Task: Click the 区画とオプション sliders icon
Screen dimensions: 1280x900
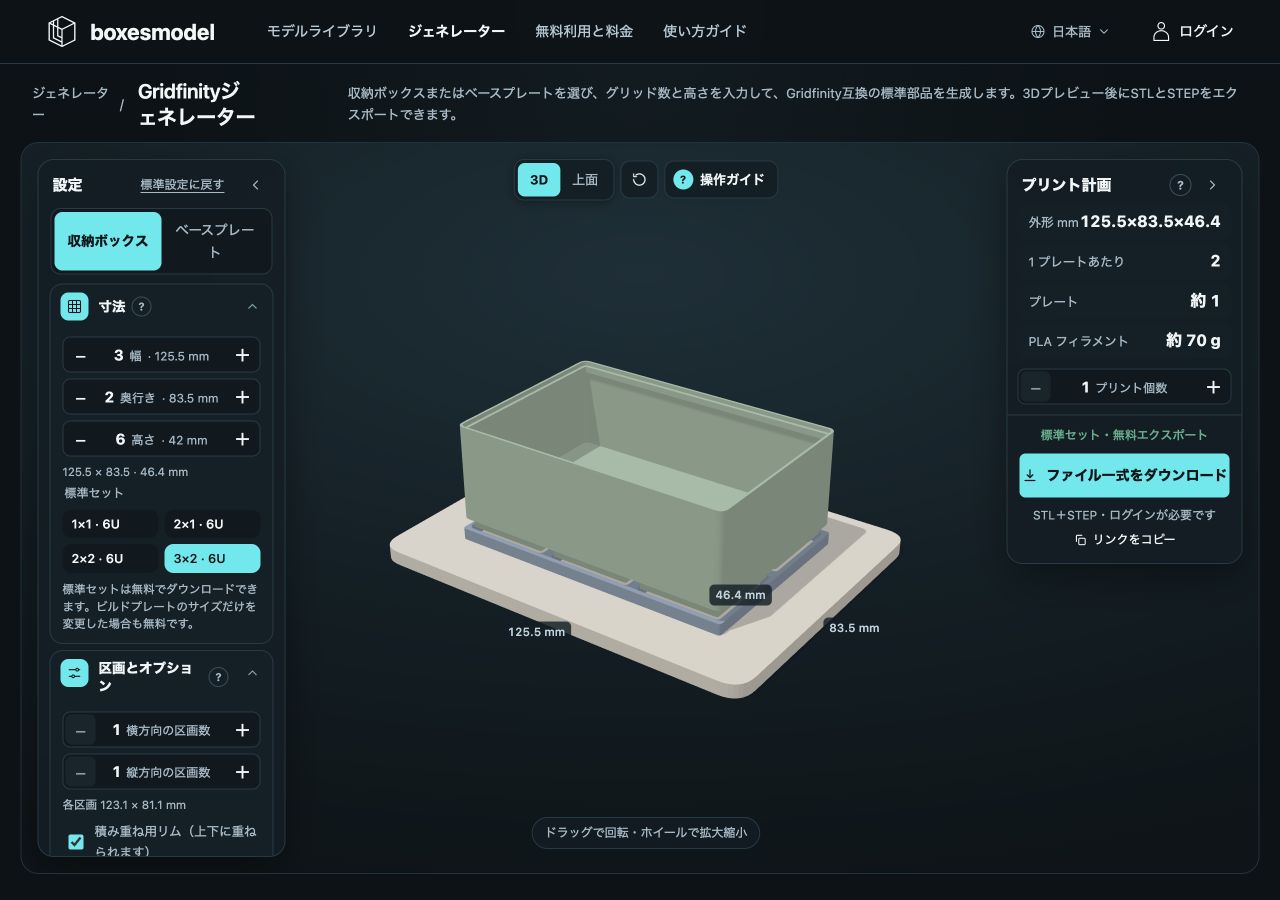Action: (75, 673)
